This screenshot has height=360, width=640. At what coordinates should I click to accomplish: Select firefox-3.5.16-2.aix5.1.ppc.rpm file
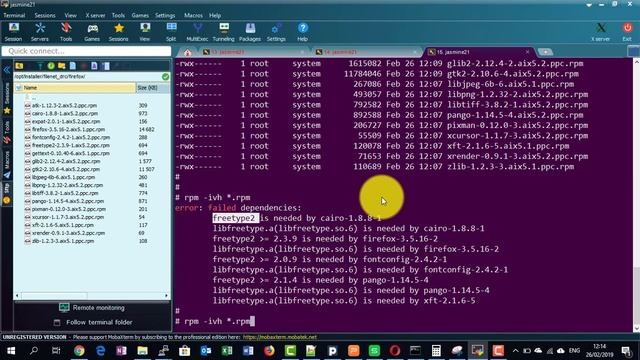pos(68,129)
